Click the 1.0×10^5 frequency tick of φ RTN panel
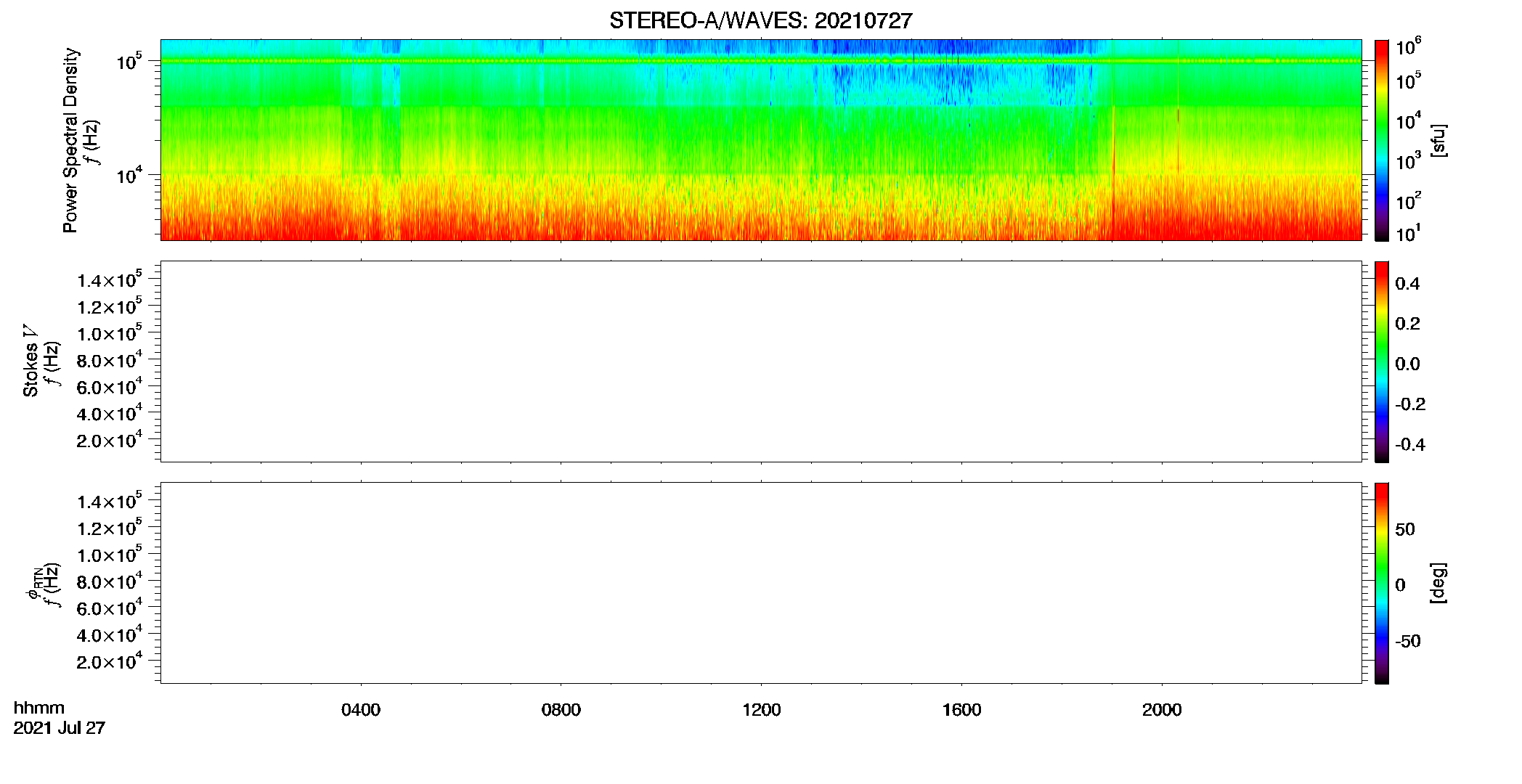 [x=110, y=554]
